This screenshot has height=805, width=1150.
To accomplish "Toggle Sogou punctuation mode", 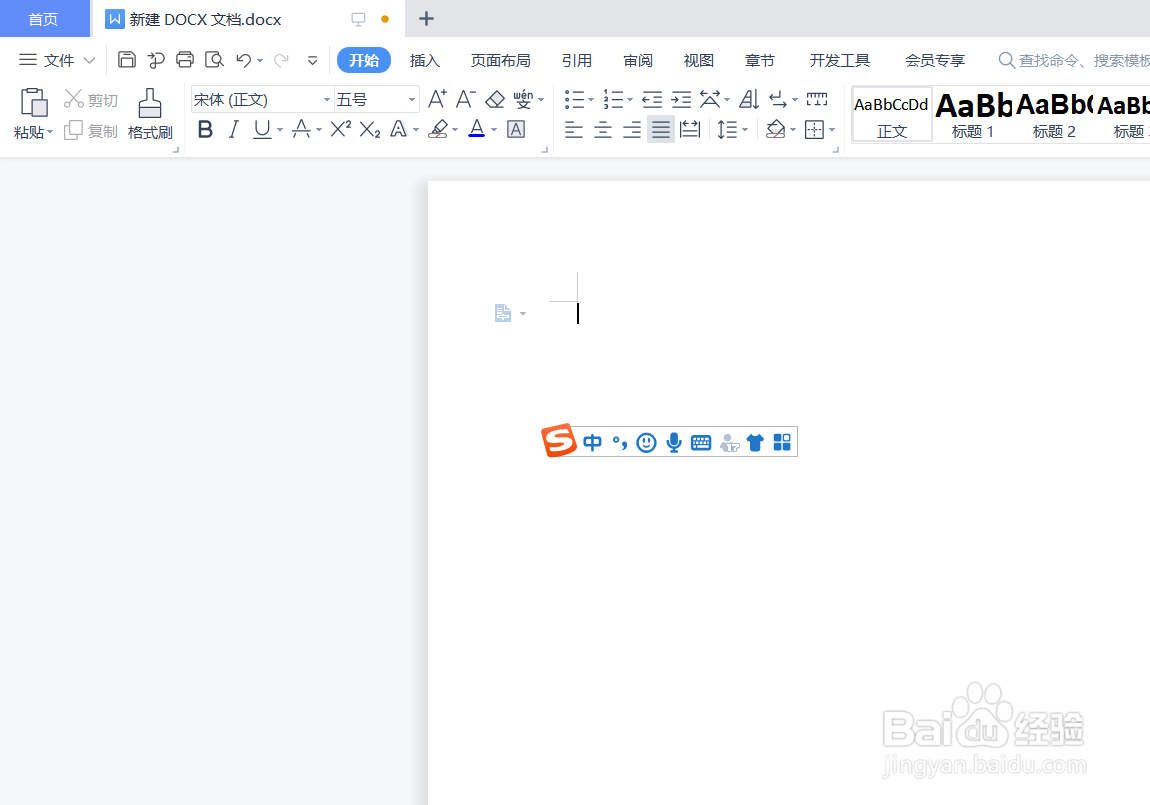I will click(620, 442).
